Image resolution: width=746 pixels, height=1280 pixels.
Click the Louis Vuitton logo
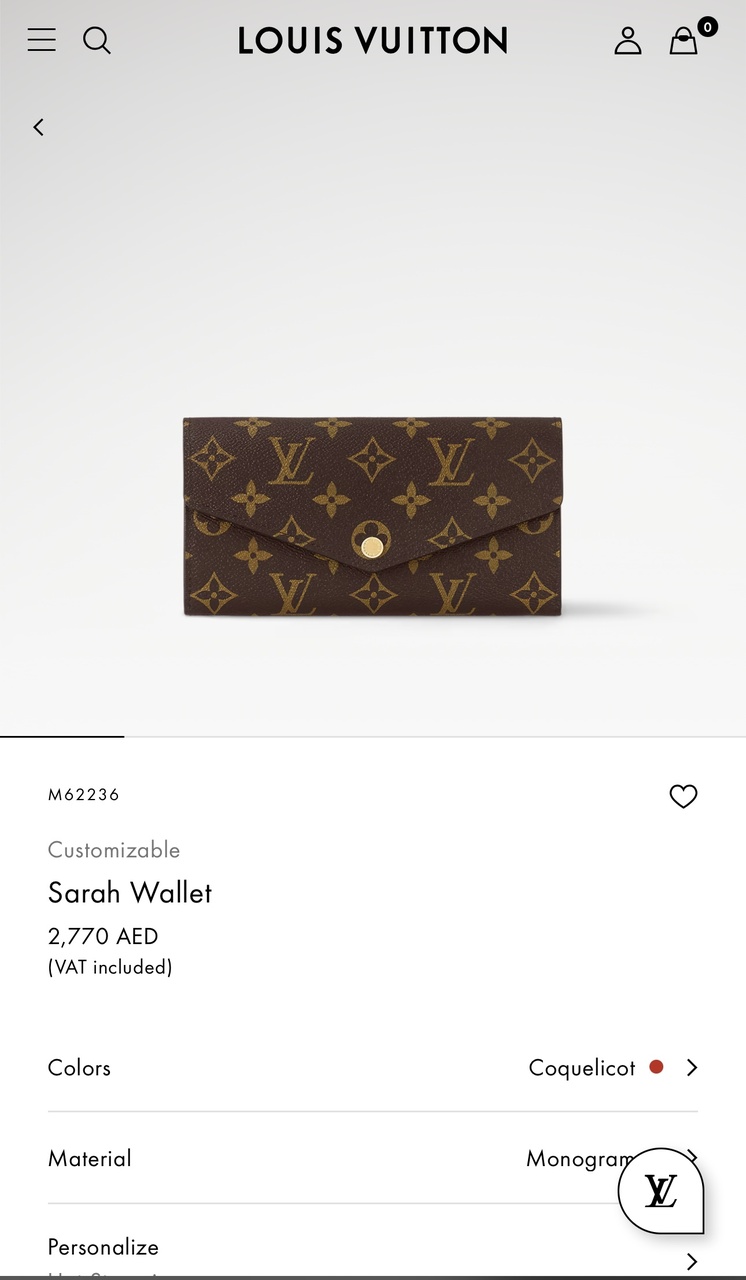point(373,41)
